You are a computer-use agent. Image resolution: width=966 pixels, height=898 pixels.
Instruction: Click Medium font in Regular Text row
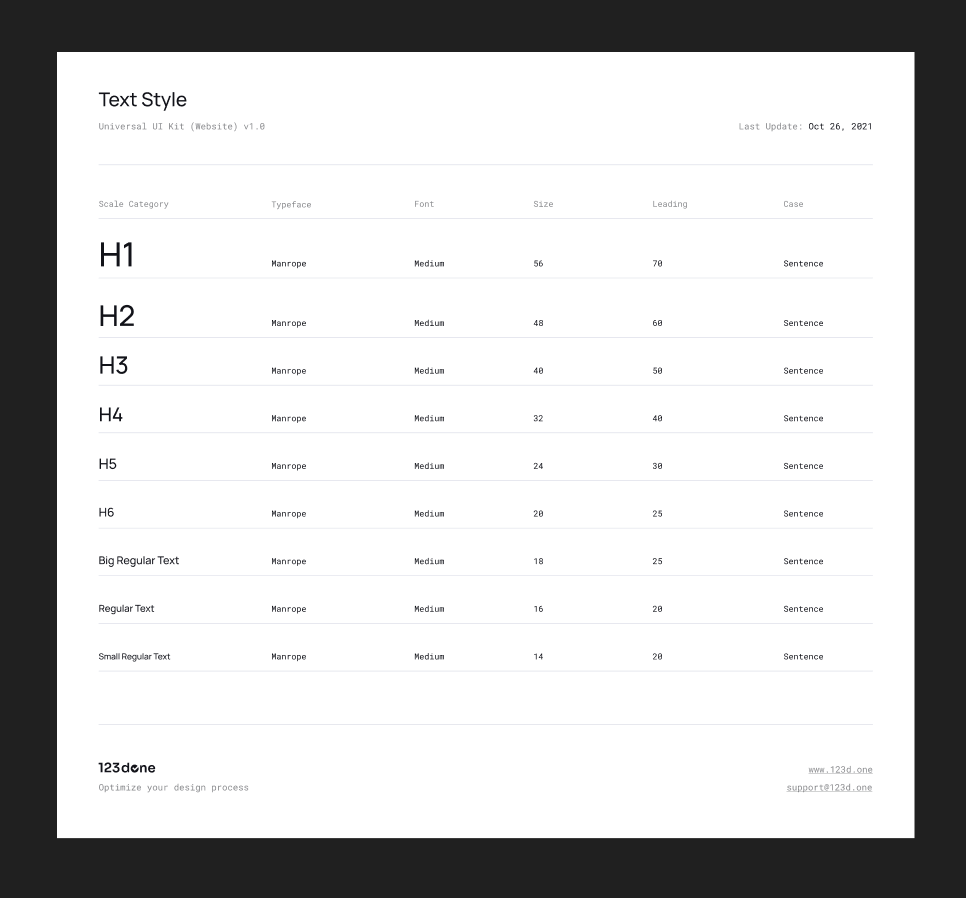pyautogui.click(x=429, y=609)
